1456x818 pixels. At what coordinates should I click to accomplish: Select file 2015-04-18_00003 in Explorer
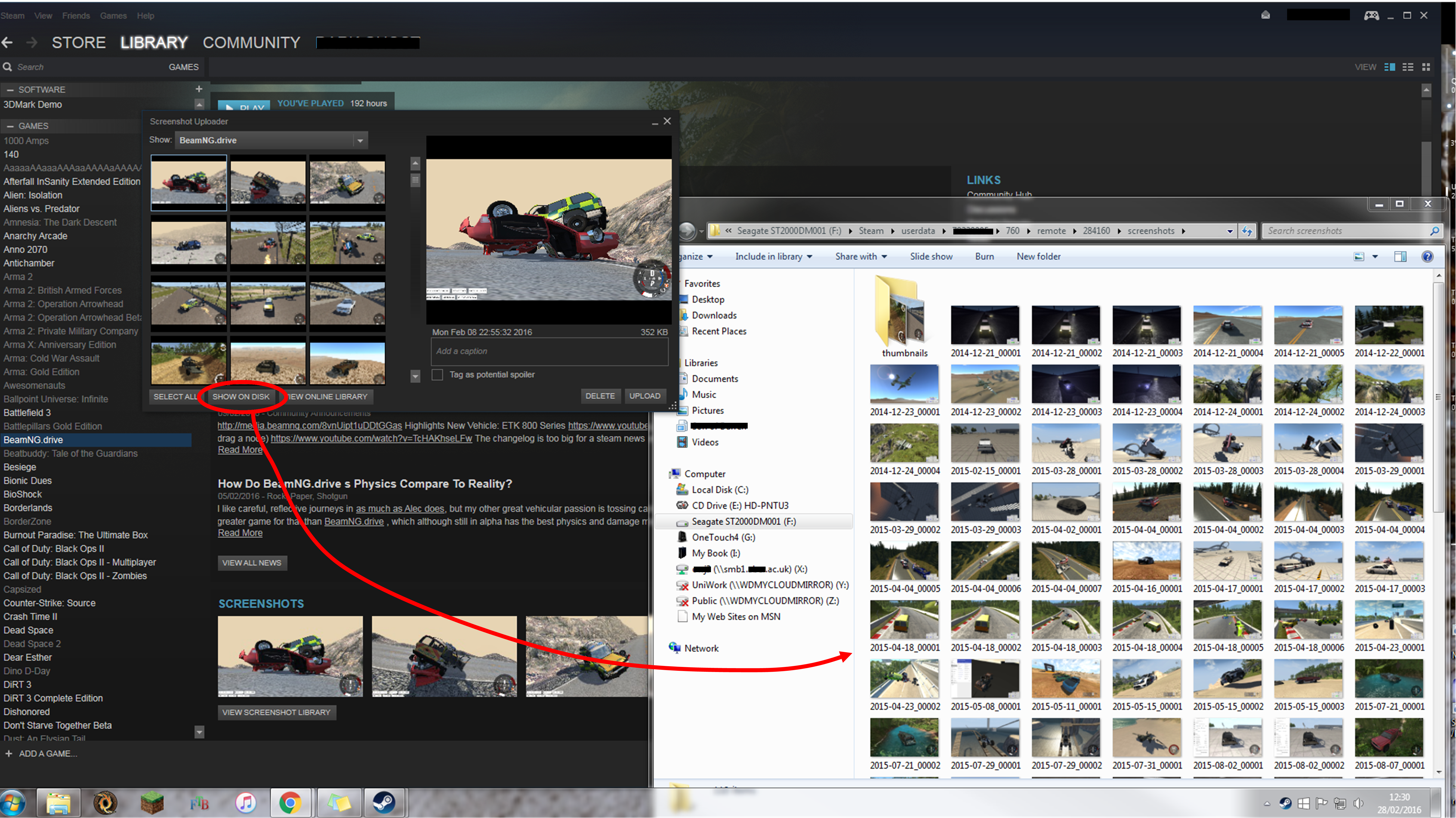tap(1066, 626)
